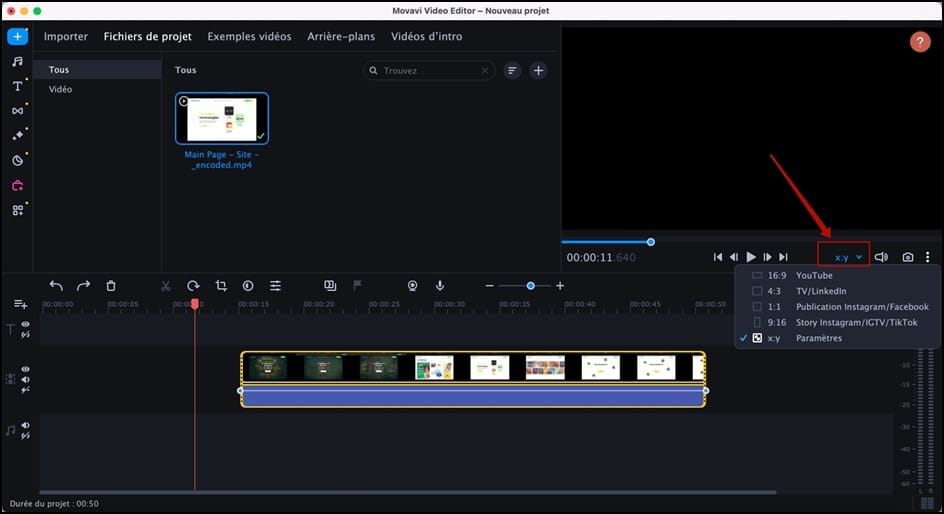Click the scissors split tool
The image size is (944, 514).
click(166, 286)
